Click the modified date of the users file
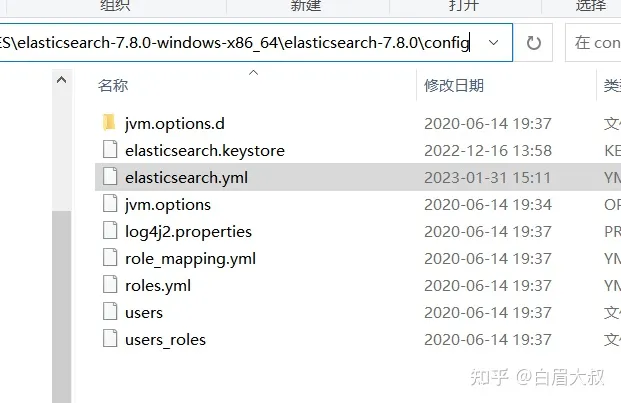The image size is (621, 403). pyautogui.click(x=488, y=312)
